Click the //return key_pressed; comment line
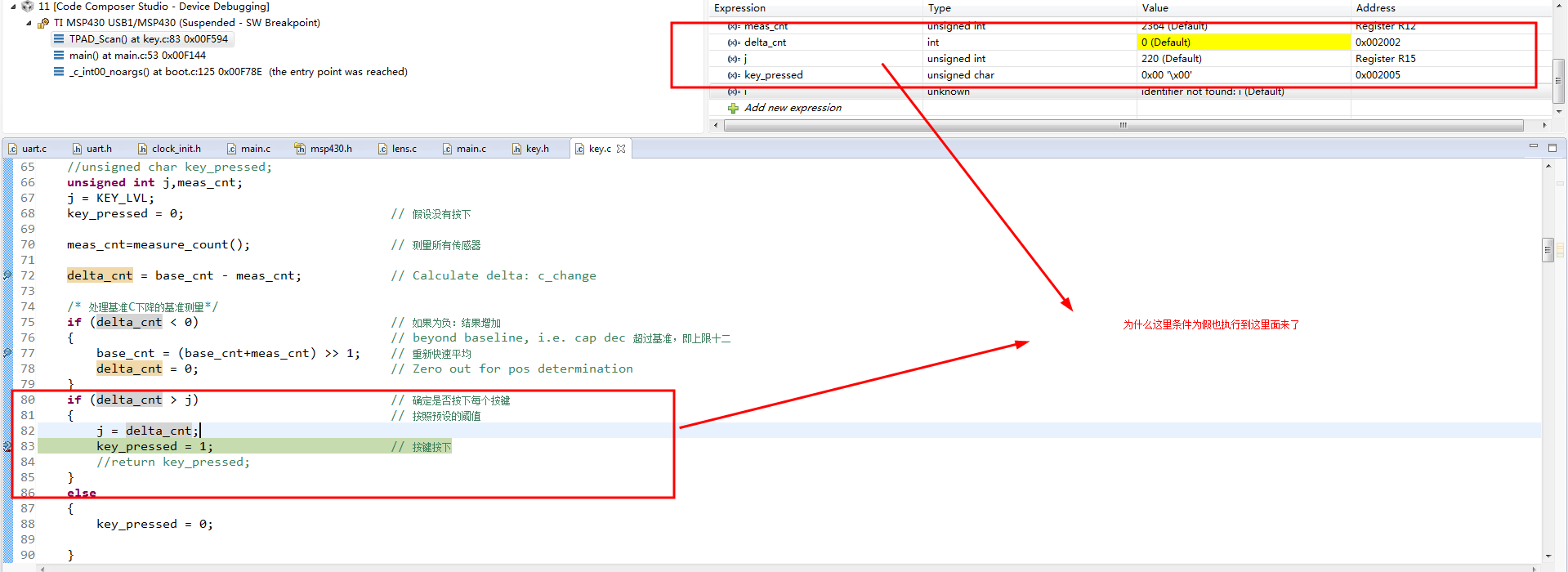 pyautogui.click(x=173, y=462)
